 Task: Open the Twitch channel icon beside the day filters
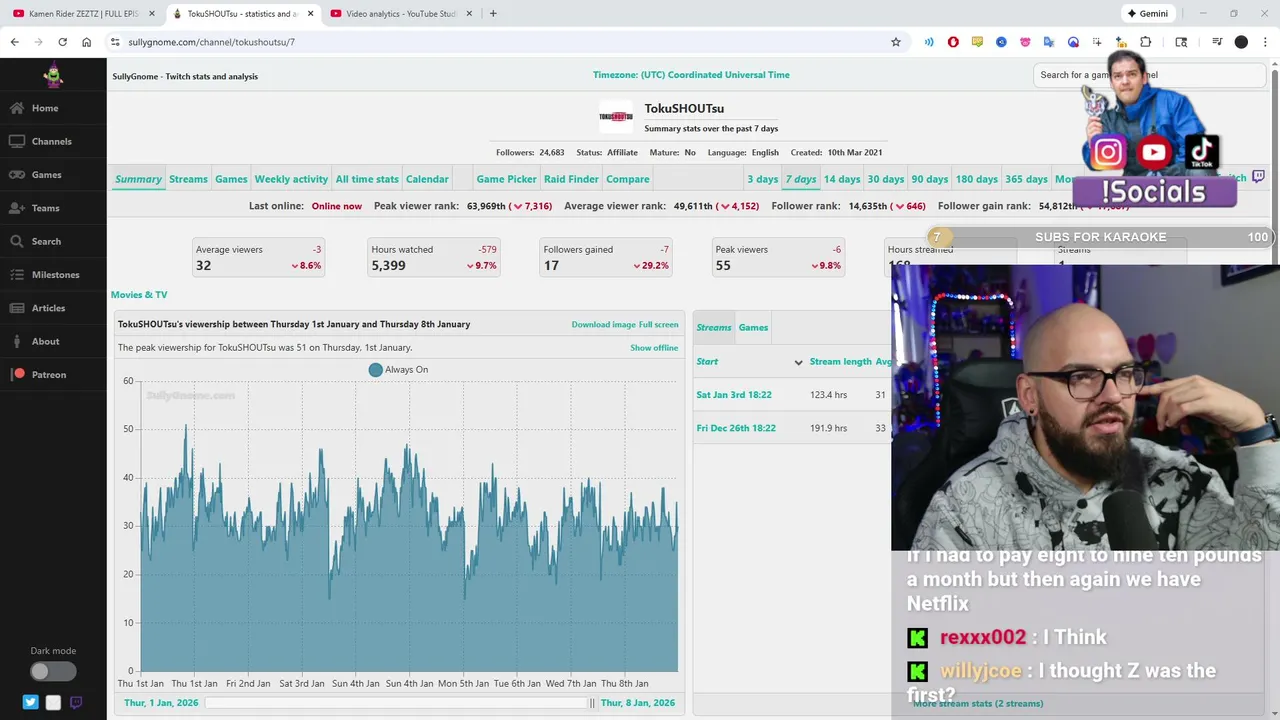[x=1258, y=177]
